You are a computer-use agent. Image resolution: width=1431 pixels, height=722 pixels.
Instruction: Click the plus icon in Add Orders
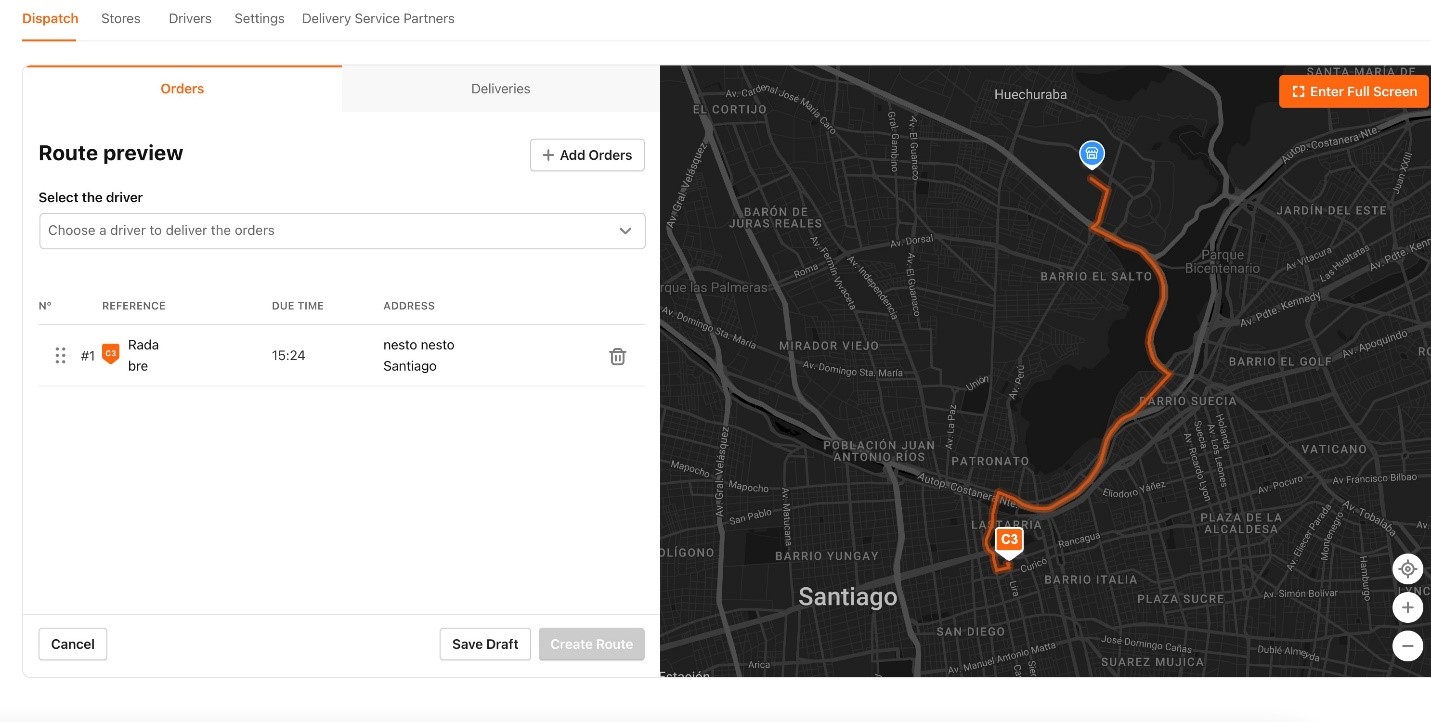coord(548,155)
